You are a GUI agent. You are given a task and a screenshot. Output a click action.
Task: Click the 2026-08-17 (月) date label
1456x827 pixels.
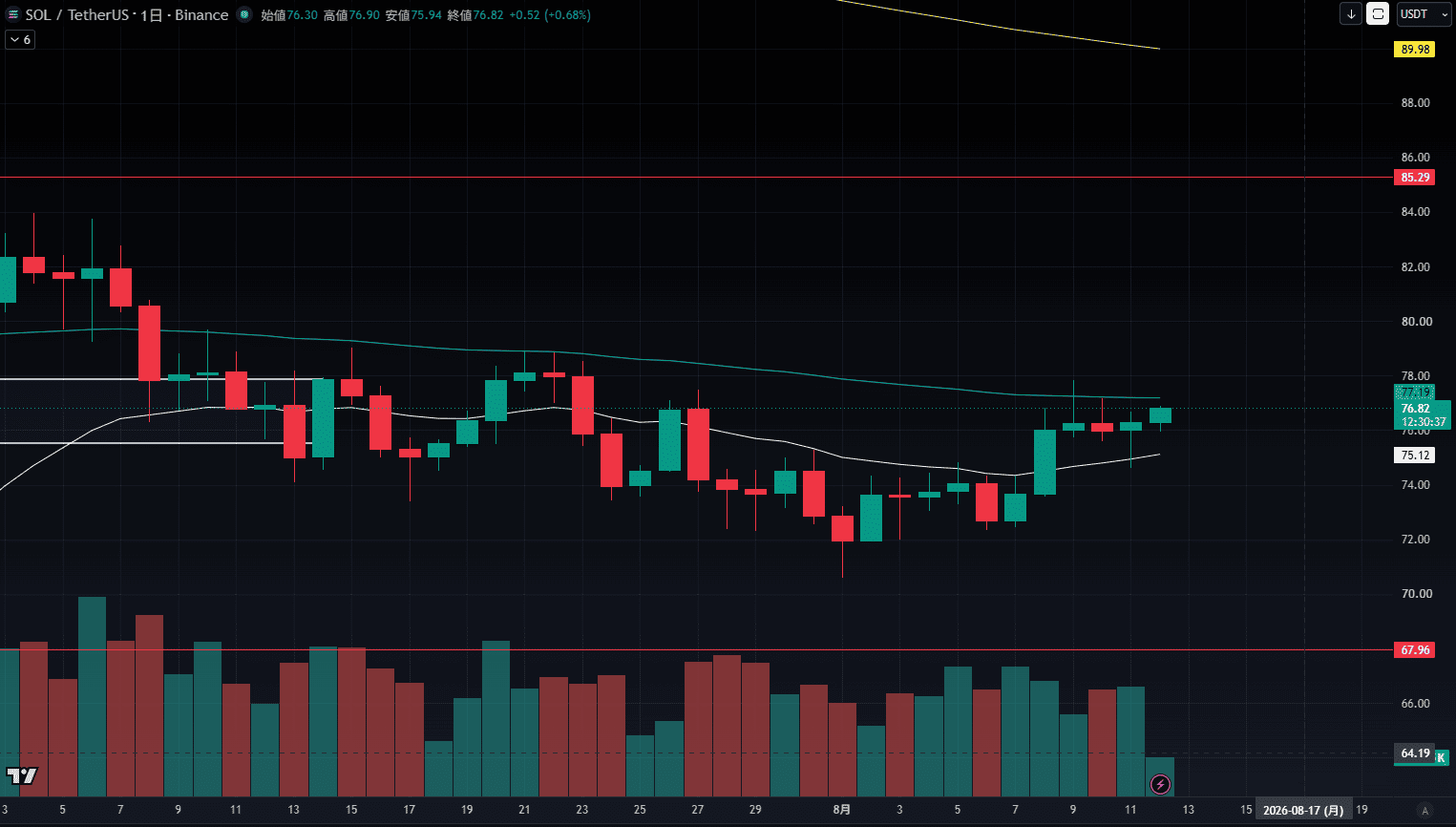pos(1303,810)
